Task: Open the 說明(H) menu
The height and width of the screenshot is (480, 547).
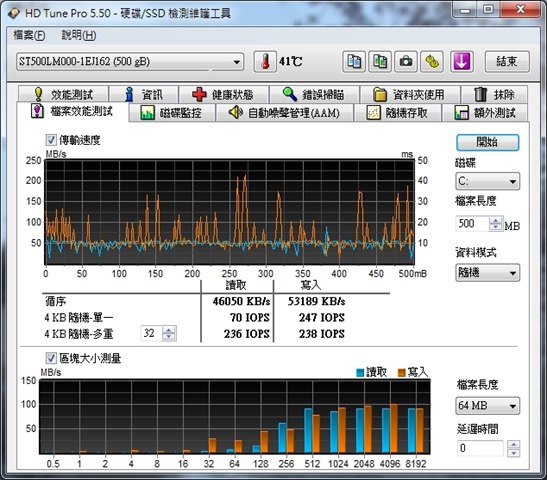Action: tap(79, 35)
